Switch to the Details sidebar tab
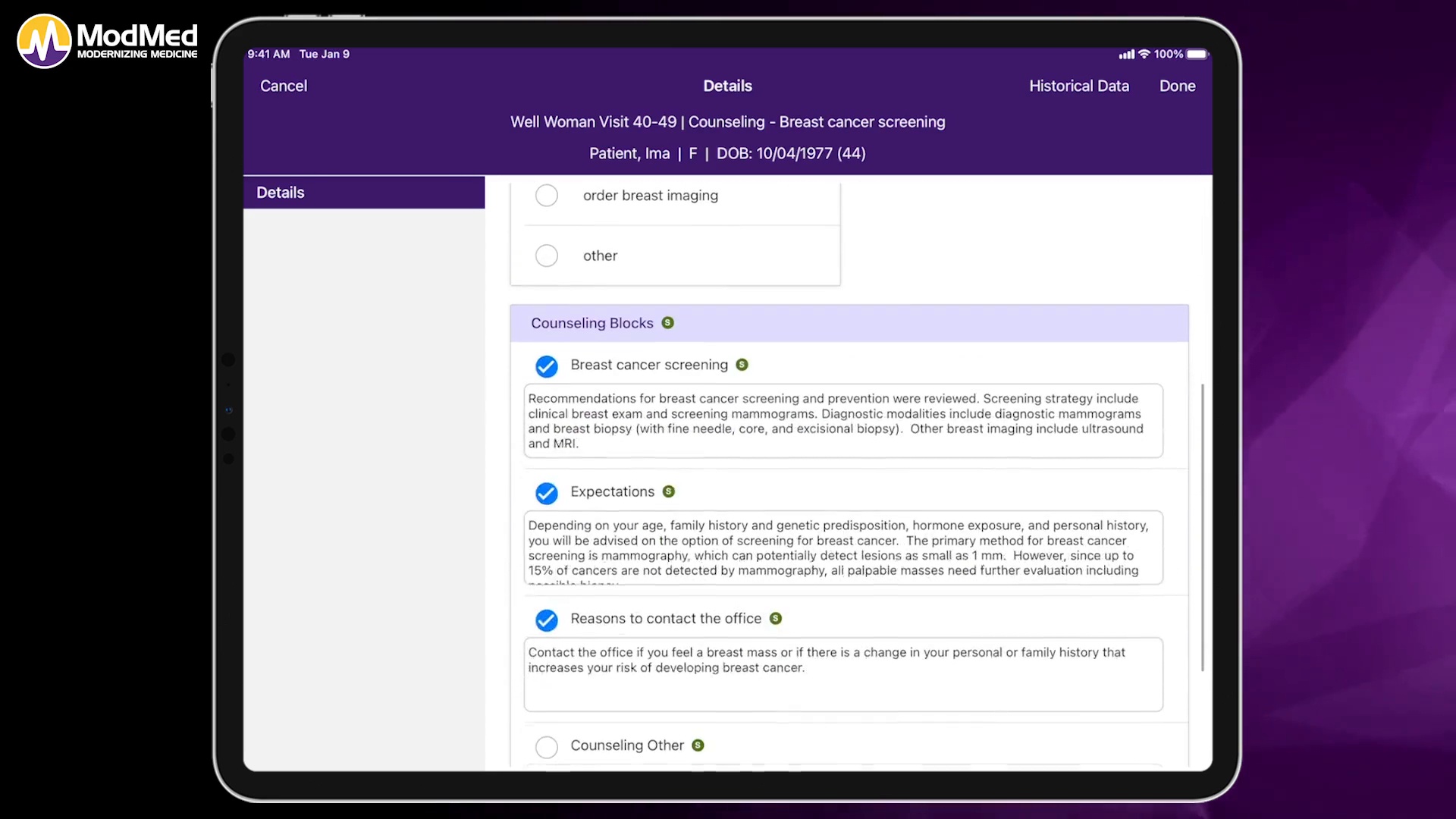Screen dimensions: 1456x819 [280, 192]
